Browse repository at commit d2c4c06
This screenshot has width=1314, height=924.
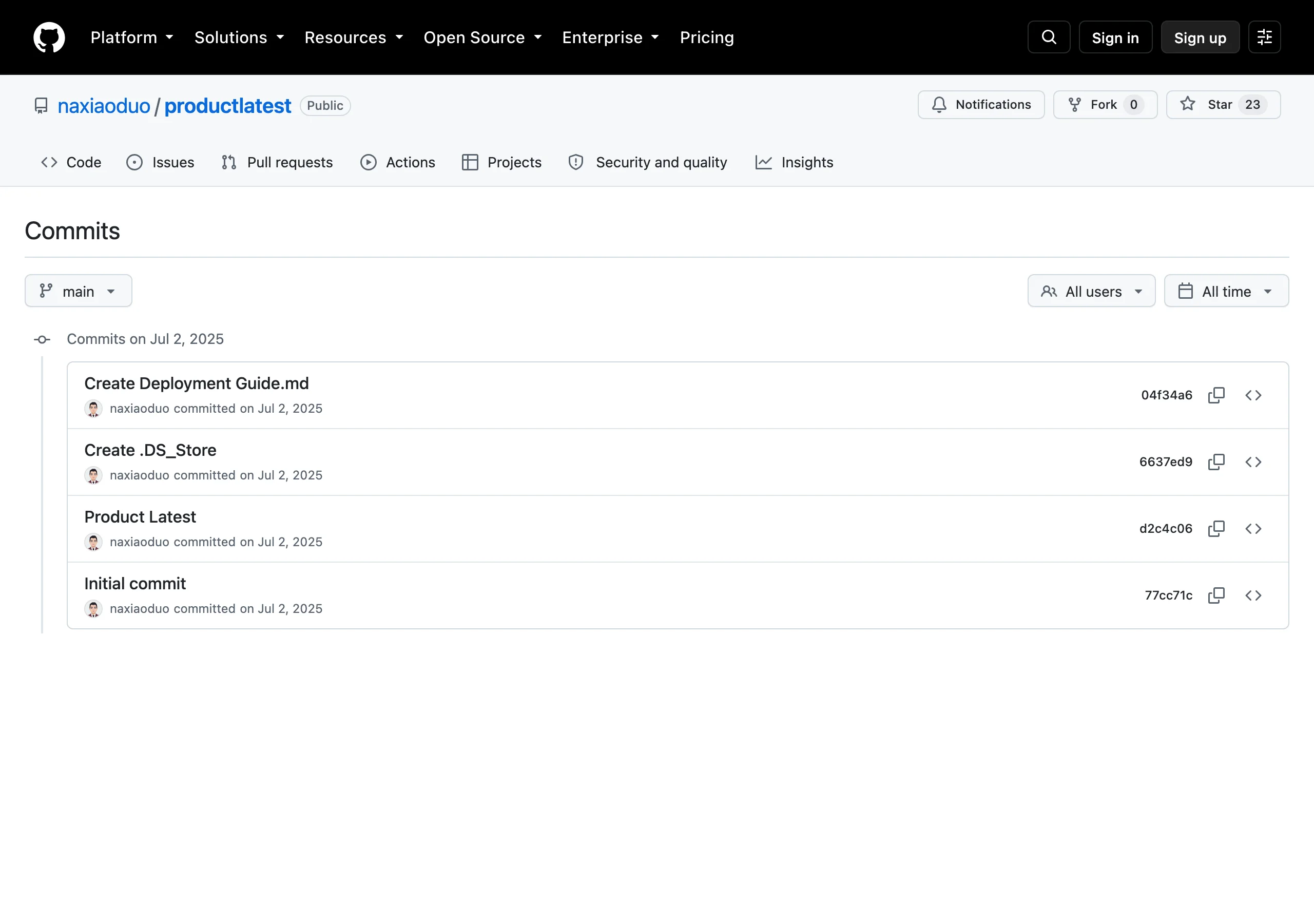tap(1253, 528)
